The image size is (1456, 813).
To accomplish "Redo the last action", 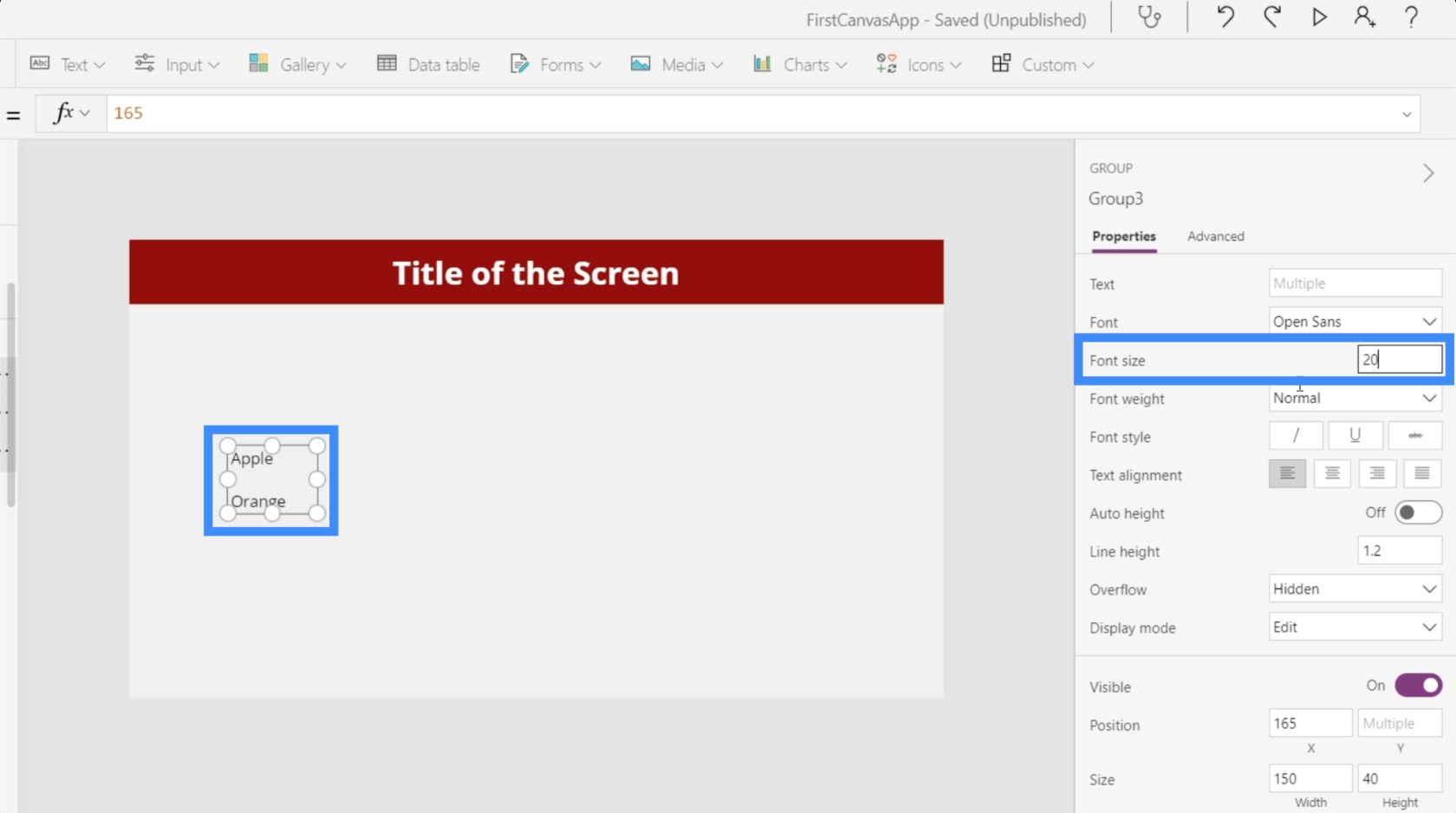I will click(1272, 17).
